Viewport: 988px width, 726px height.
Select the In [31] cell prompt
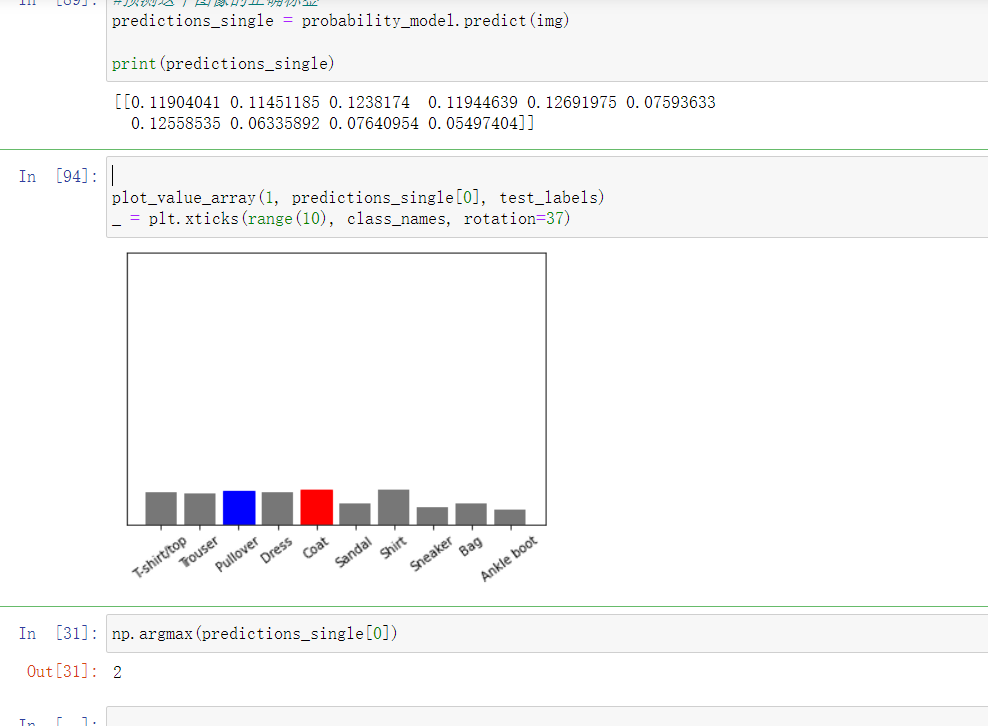point(58,634)
